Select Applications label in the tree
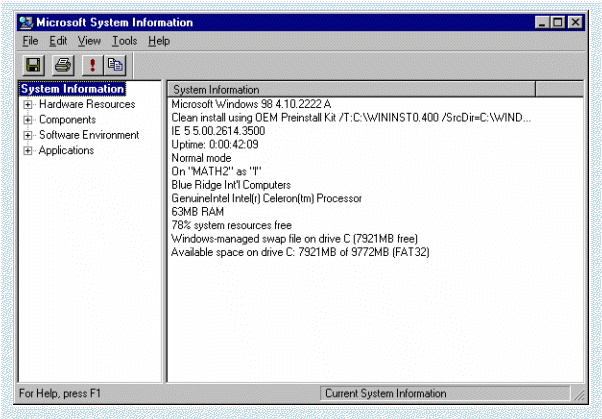 tap(66, 150)
